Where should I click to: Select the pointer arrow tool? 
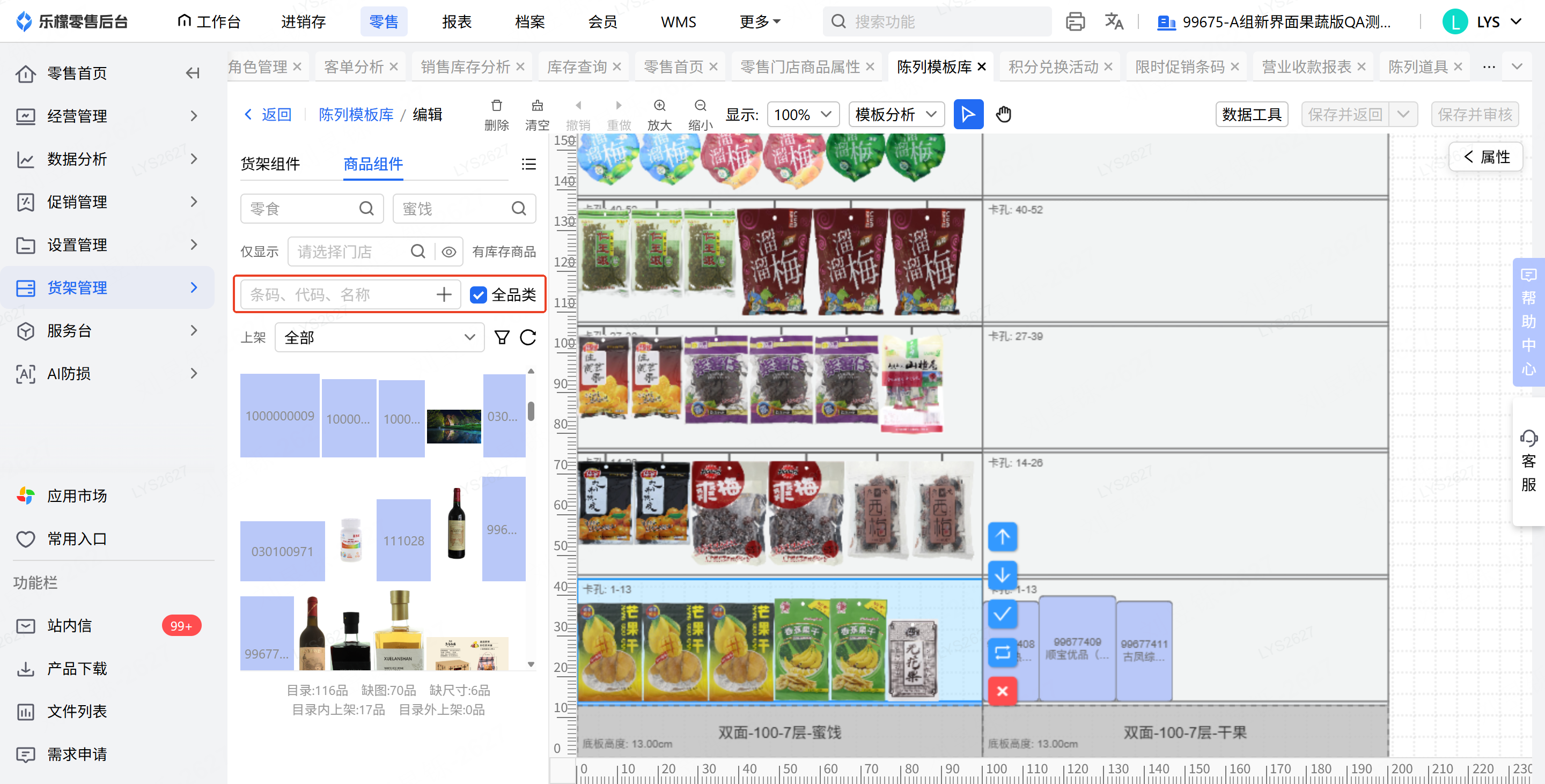(x=968, y=114)
